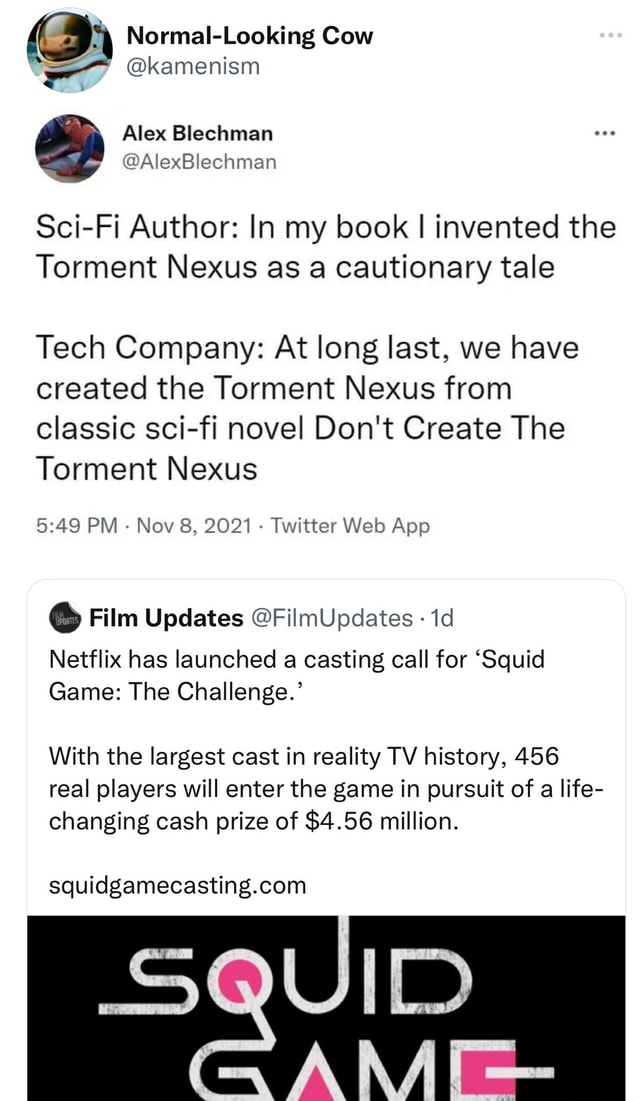Screen dimensions: 640x1101
Task: Click the Twitter Web App source link
Action: click(x=350, y=526)
